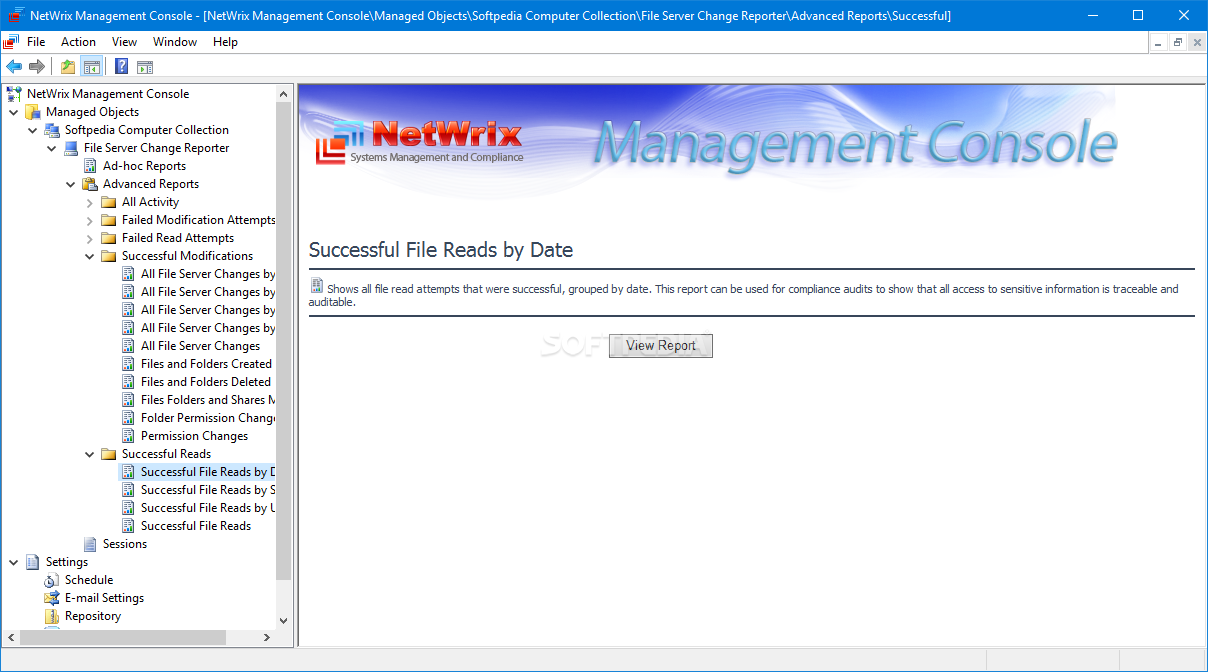Image resolution: width=1208 pixels, height=672 pixels.
Task: Click the File Server Change Reporter icon
Action: 71,148
